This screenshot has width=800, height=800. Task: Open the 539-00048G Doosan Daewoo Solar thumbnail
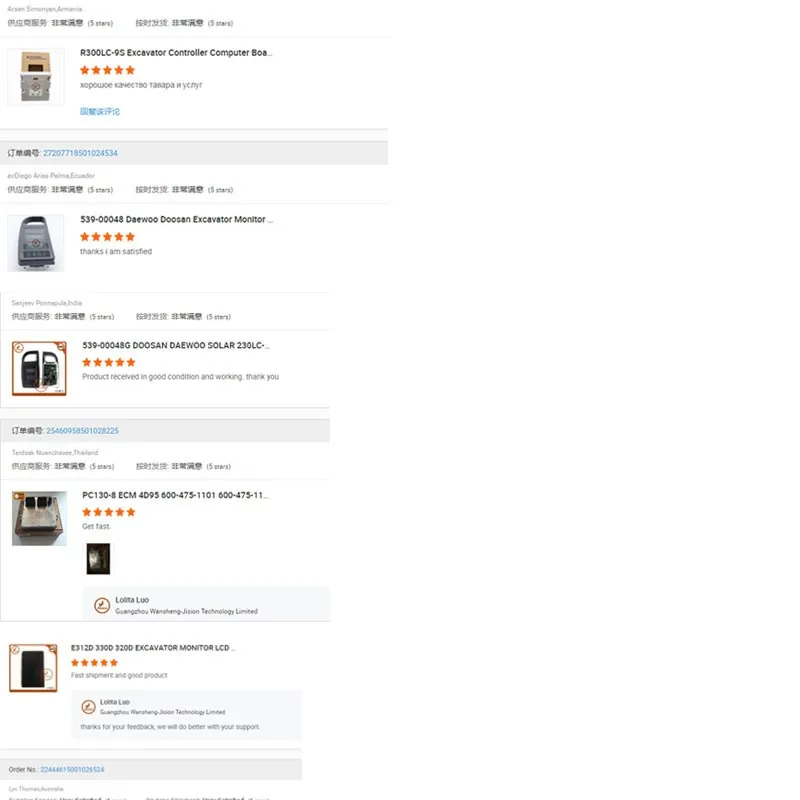(x=39, y=368)
